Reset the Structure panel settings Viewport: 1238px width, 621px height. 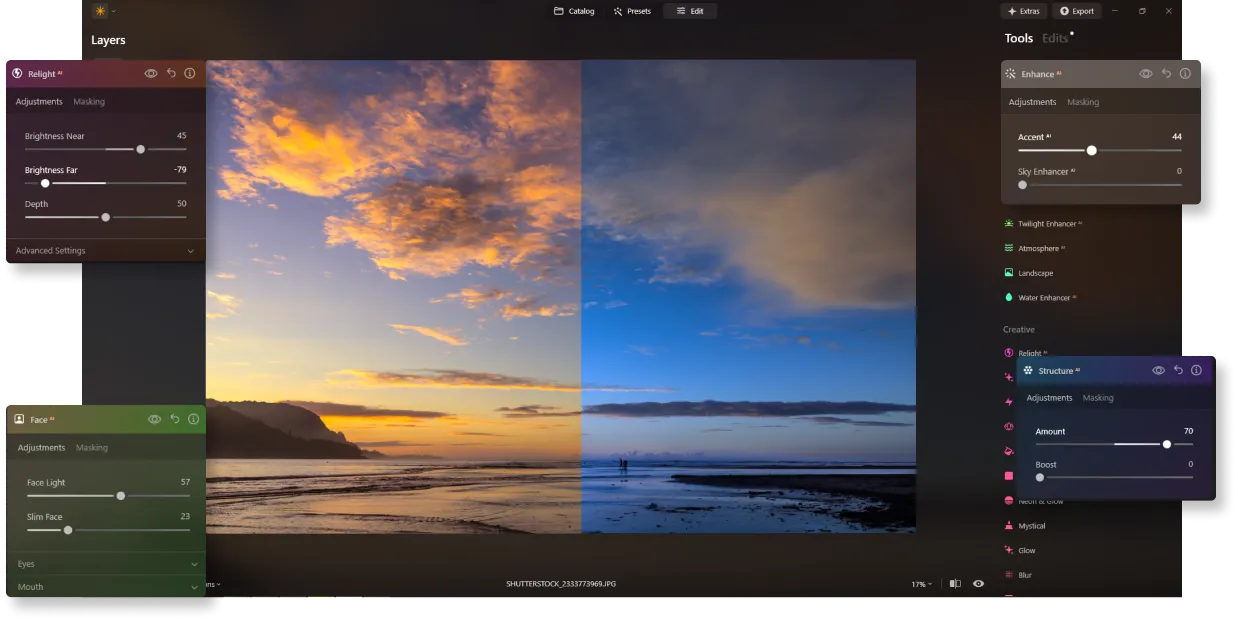pos(1178,370)
